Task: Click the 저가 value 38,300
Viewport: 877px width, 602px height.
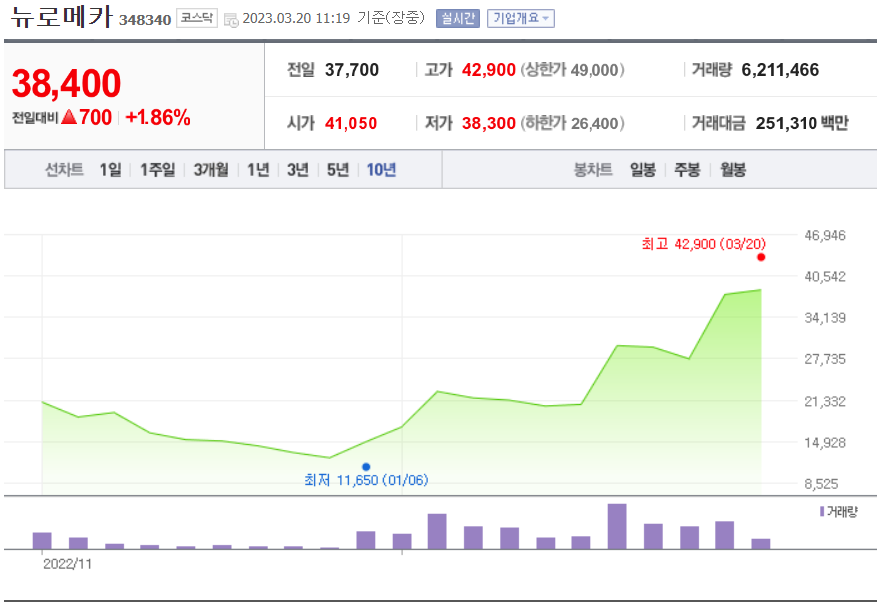Action: coord(489,123)
